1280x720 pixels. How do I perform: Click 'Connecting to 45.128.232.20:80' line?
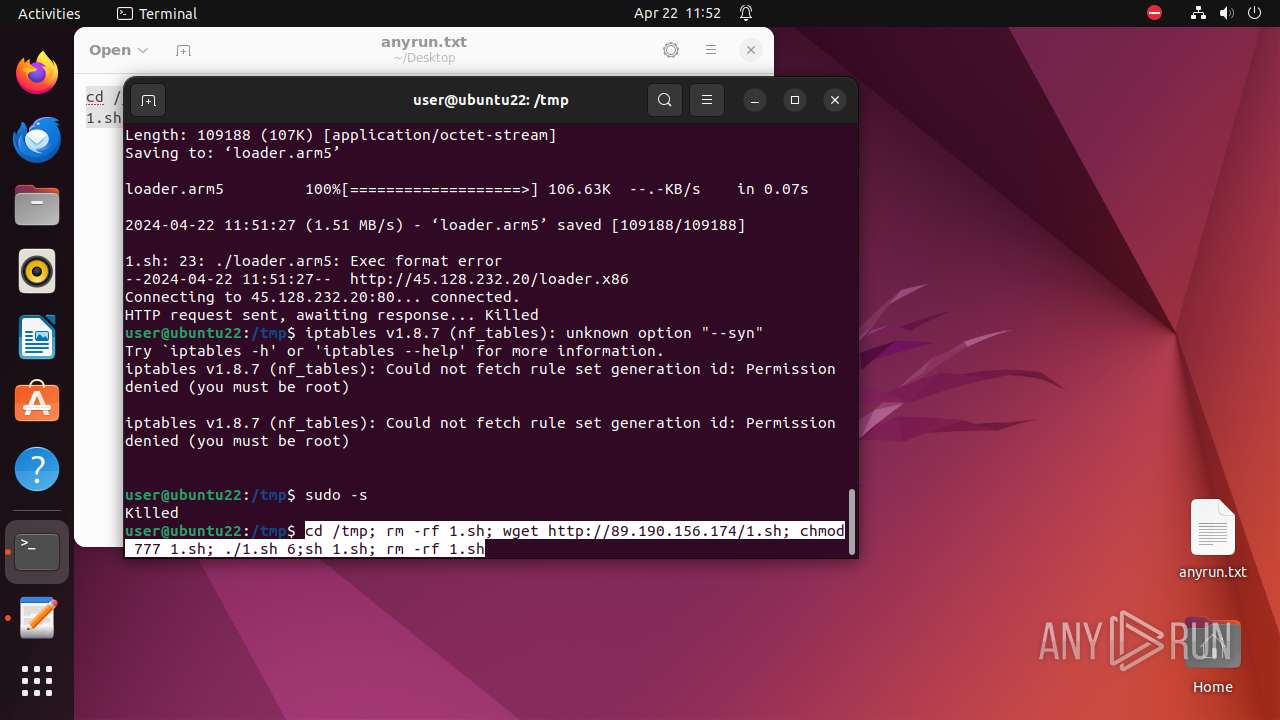point(322,297)
